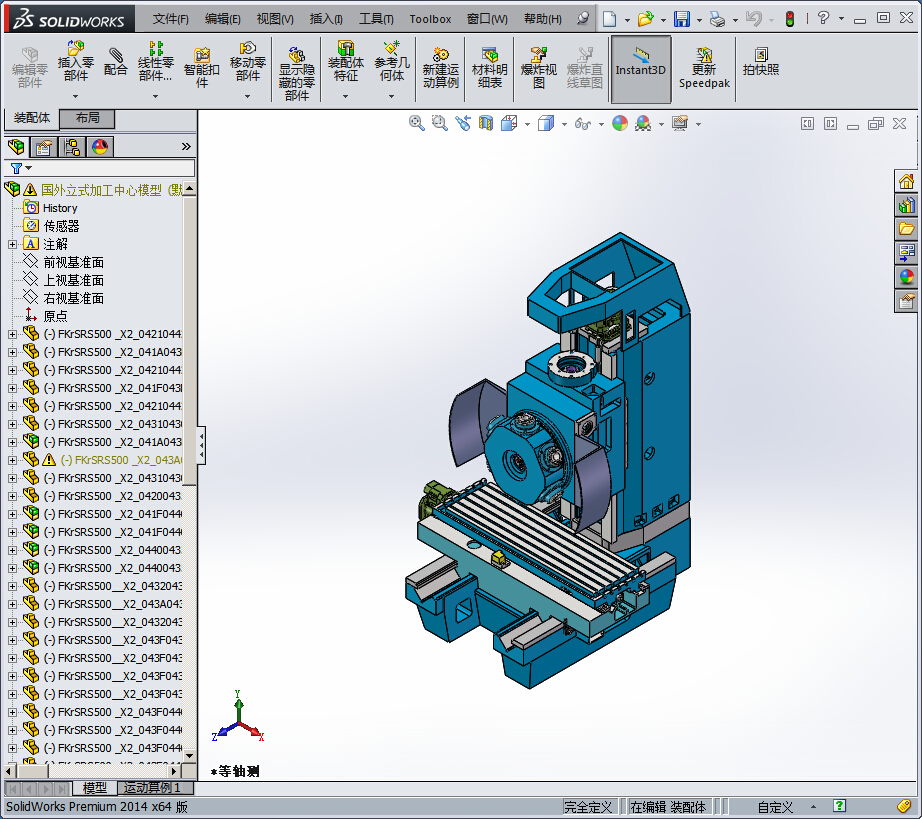Click the panel collapse handle beside the tree
The width and height of the screenshot is (922, 819).
(201, 445)
